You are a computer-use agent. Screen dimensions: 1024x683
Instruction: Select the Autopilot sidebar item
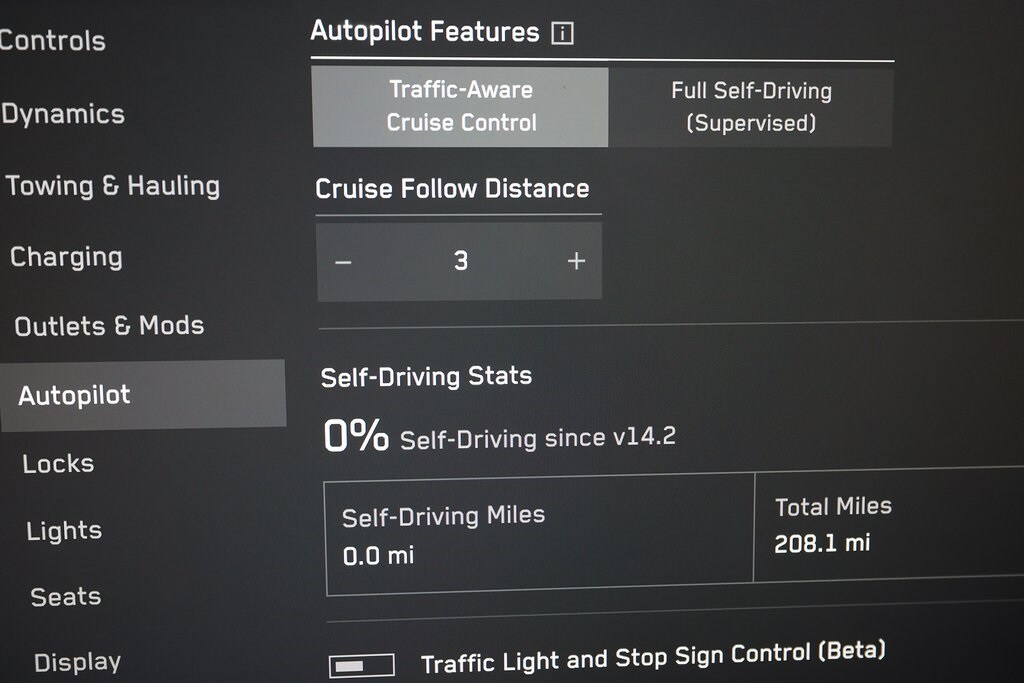point(75,395)
